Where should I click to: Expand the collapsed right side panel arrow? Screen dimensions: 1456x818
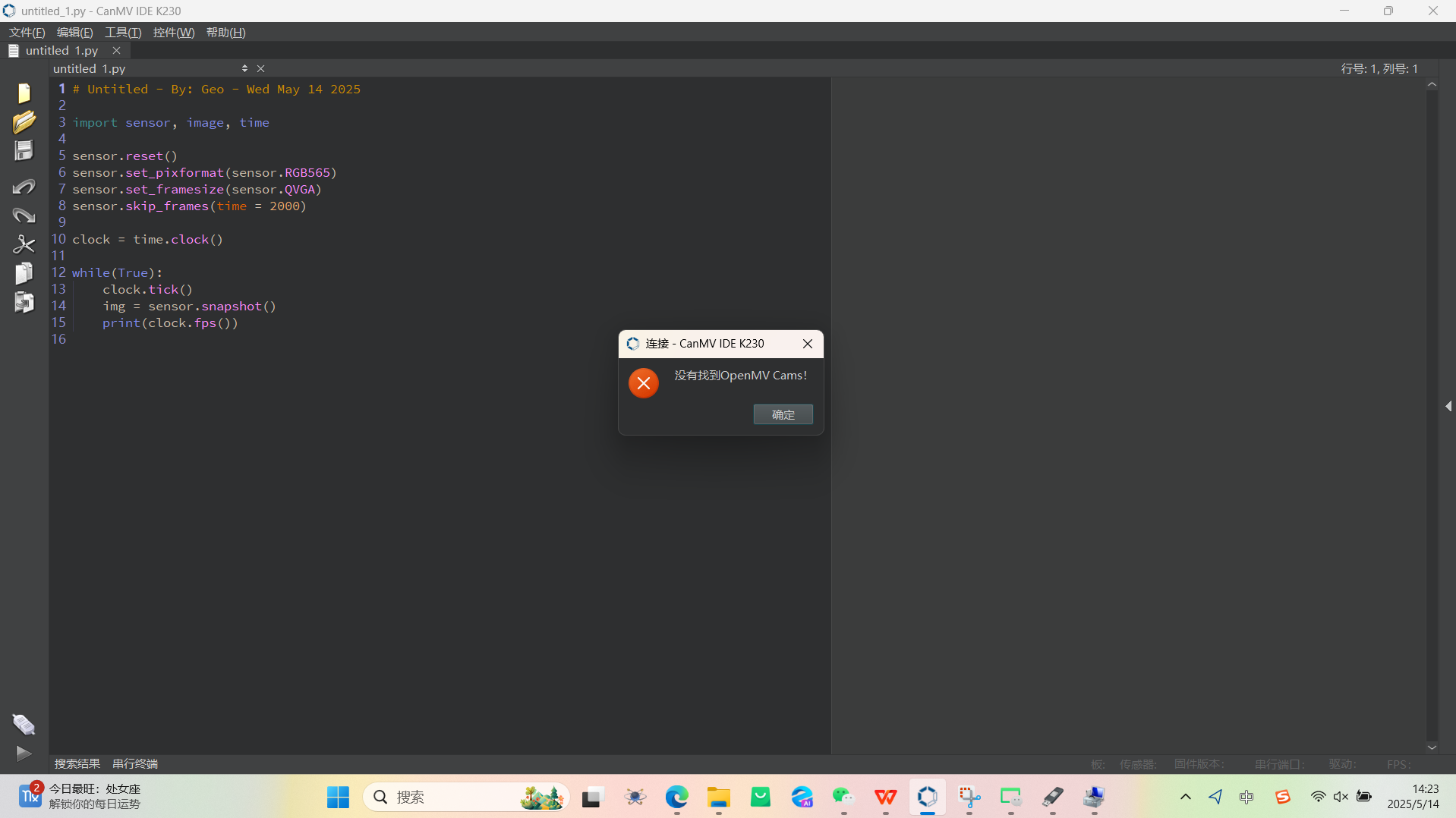coord(1448,406)
